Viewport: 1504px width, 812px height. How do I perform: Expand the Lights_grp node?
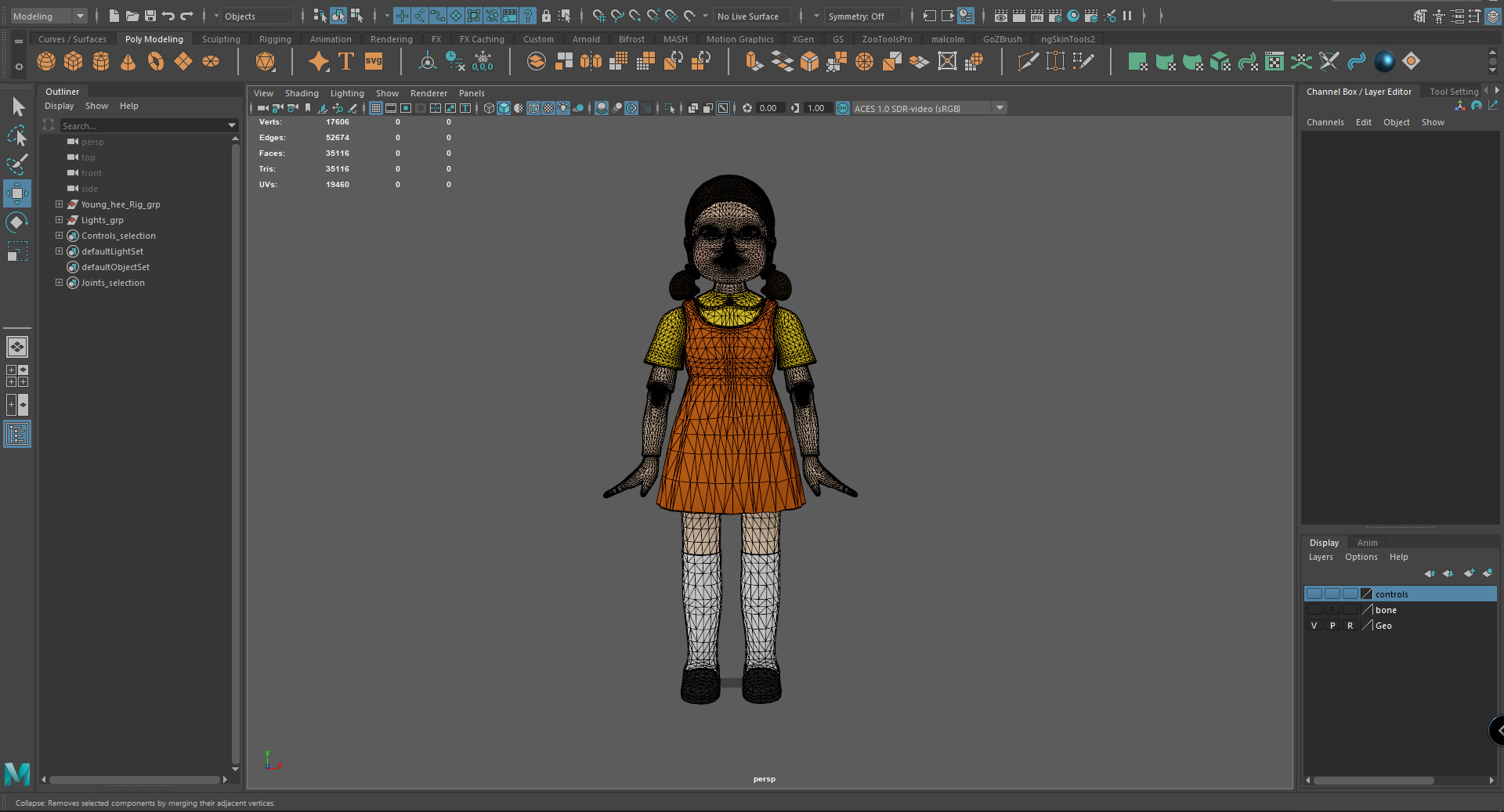point(59,220)
